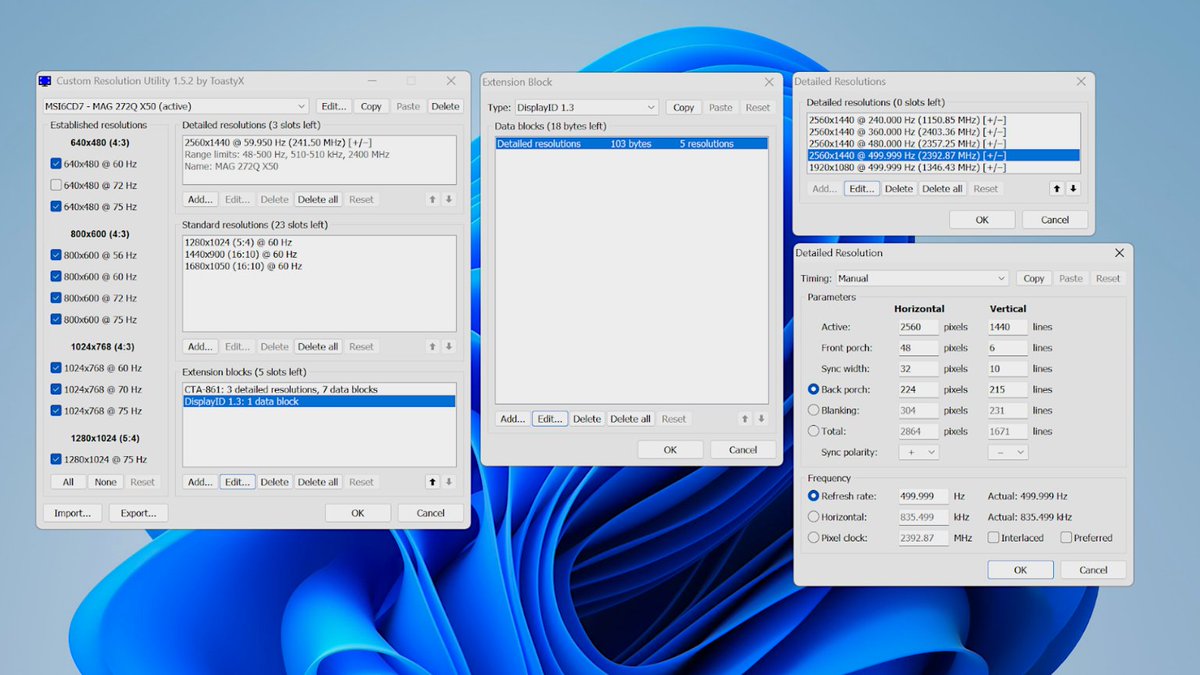Click Delete all under Standard resolutions
The width and height of the screenshot is (1200, 675).
[x=318, y=346]
